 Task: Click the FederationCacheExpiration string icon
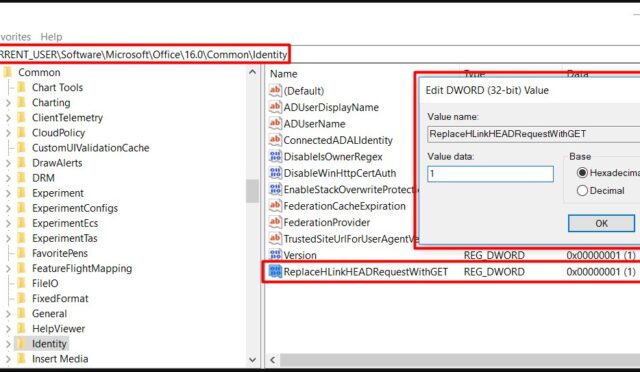tap(275, 205)
